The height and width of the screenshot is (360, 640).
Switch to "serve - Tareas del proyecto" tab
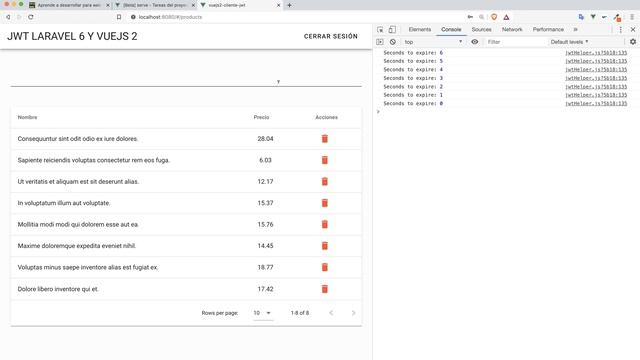(x=154, y=5)
